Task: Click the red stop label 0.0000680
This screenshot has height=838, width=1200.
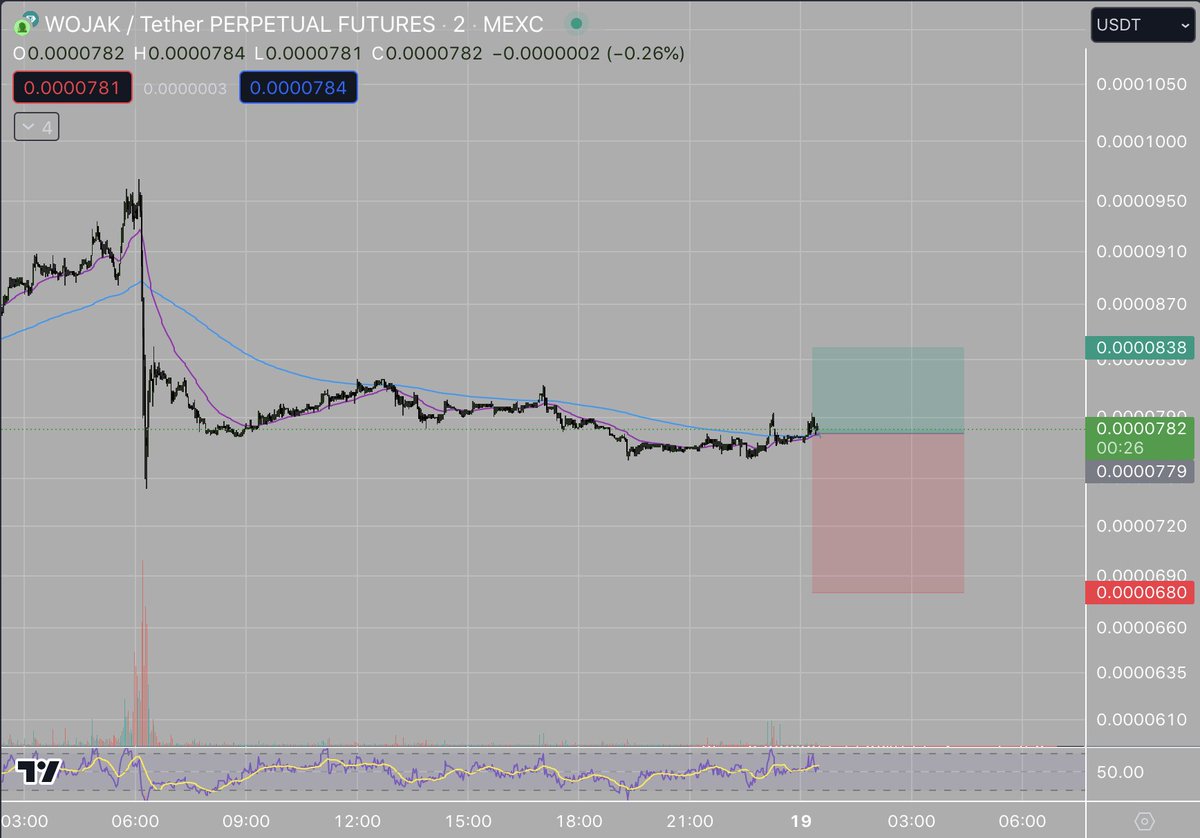Action: pyautogui.click(x=1140, y=593)
